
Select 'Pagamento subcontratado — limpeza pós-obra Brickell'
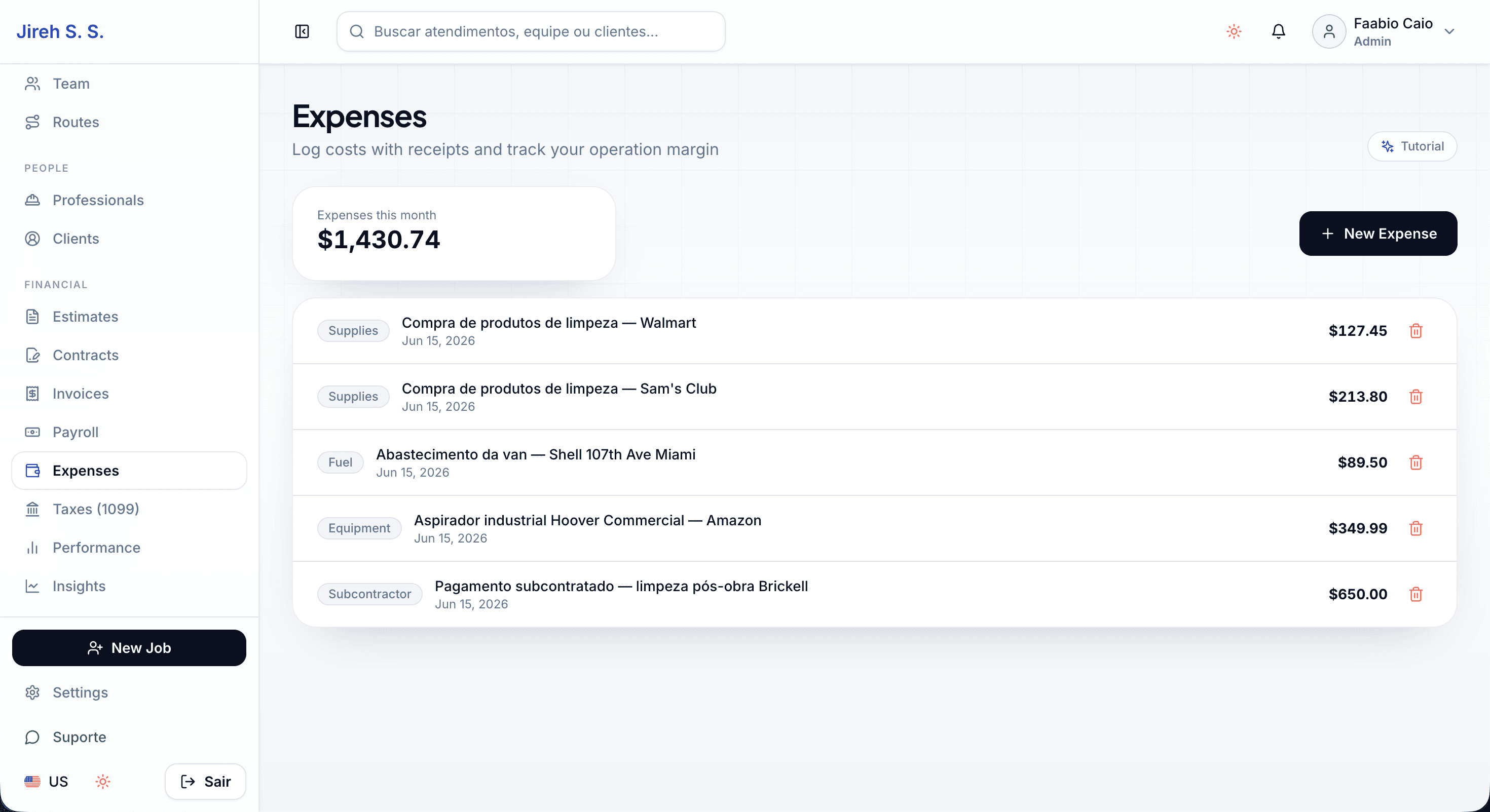(x=621, y=586)
